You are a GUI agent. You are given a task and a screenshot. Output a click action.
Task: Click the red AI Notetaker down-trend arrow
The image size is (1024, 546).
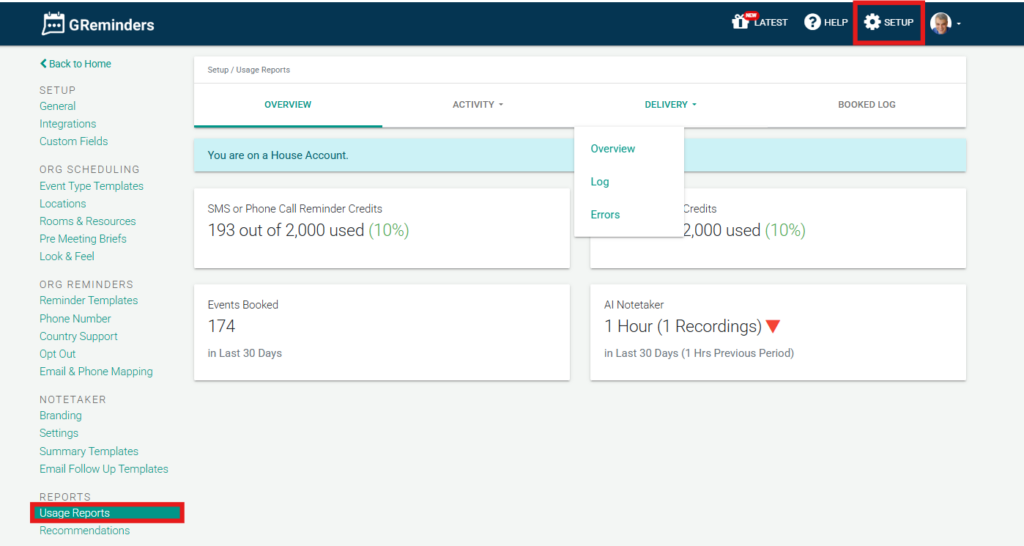(x=771, y=327)
